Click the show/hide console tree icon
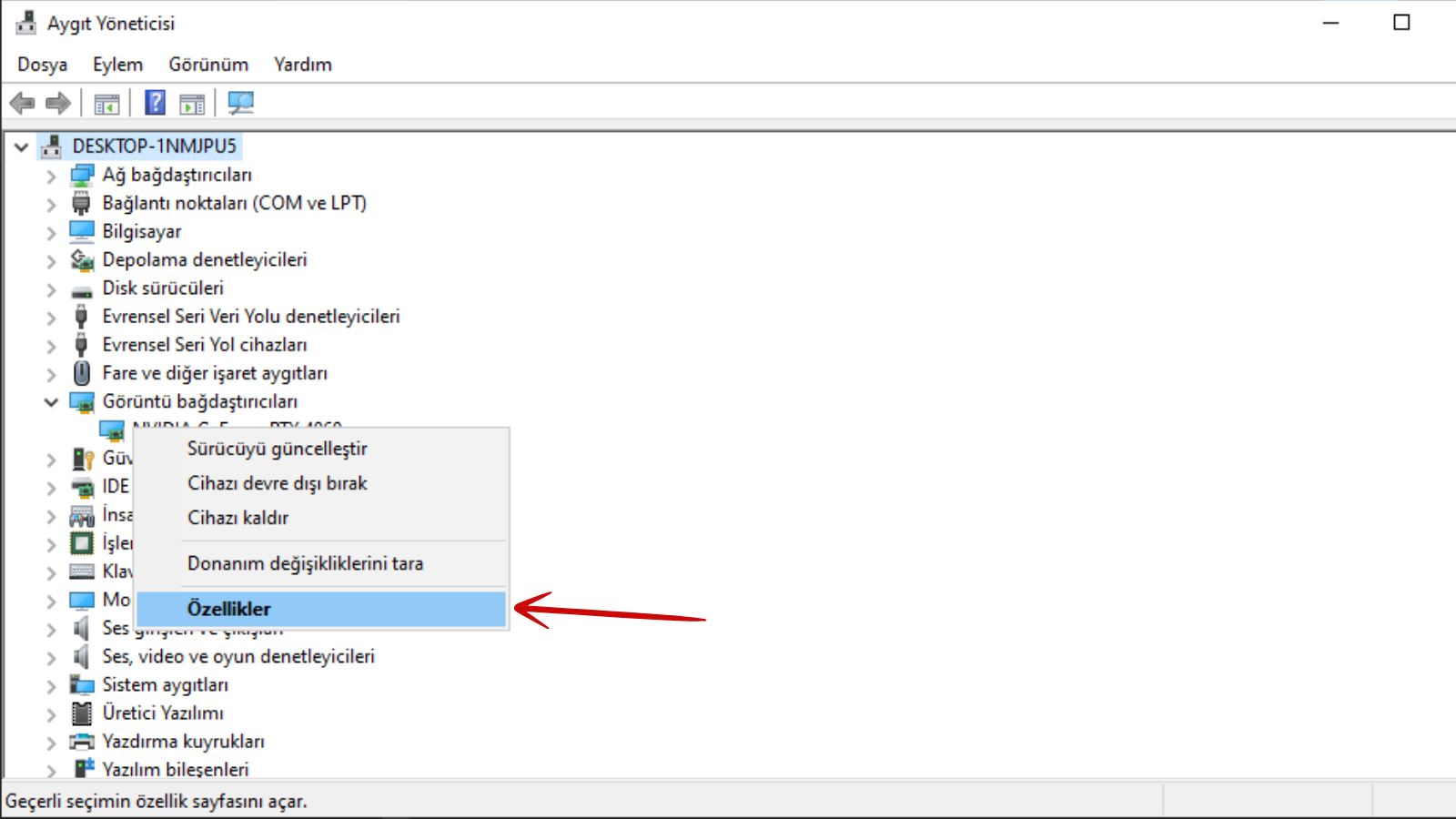1456x819 pixels. coord(106,104)
